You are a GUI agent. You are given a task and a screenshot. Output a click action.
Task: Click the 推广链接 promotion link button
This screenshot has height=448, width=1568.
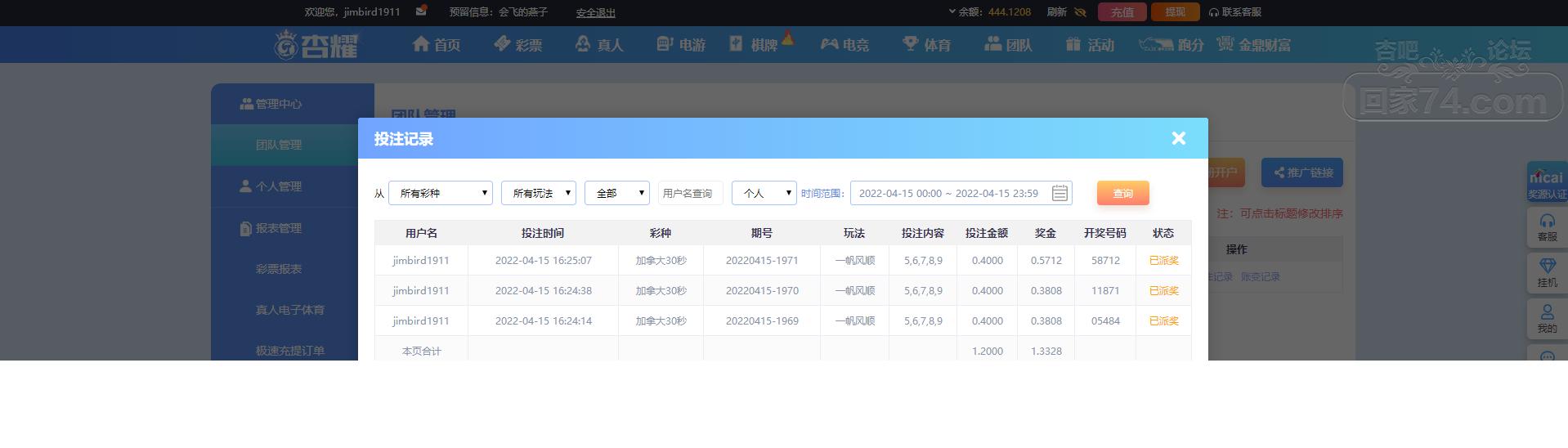coord(1302,172)
